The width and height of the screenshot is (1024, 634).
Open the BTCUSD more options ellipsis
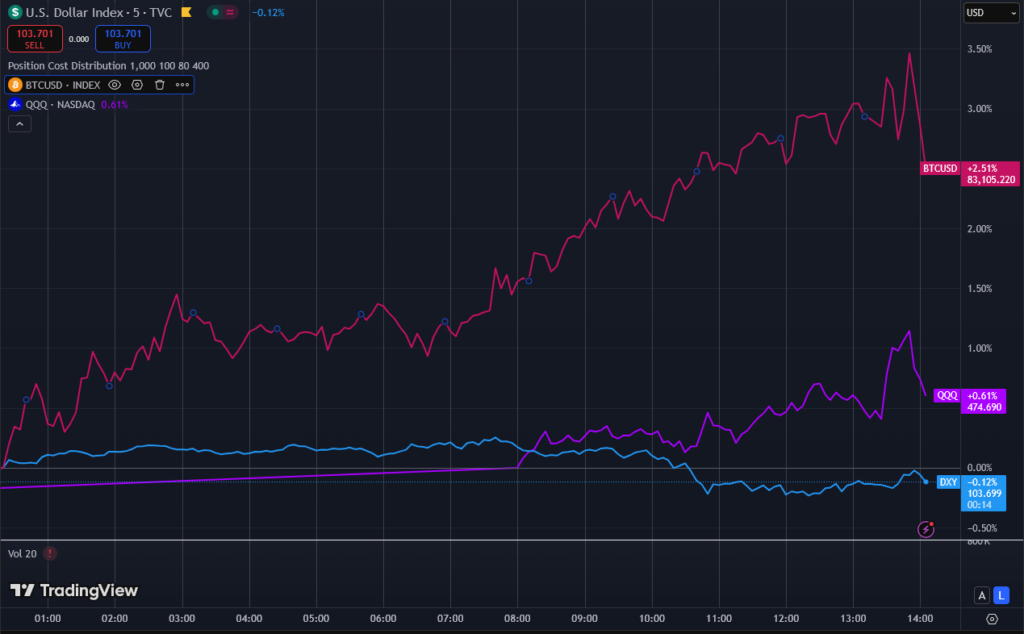pyautogui.click(x=182, y=85)
